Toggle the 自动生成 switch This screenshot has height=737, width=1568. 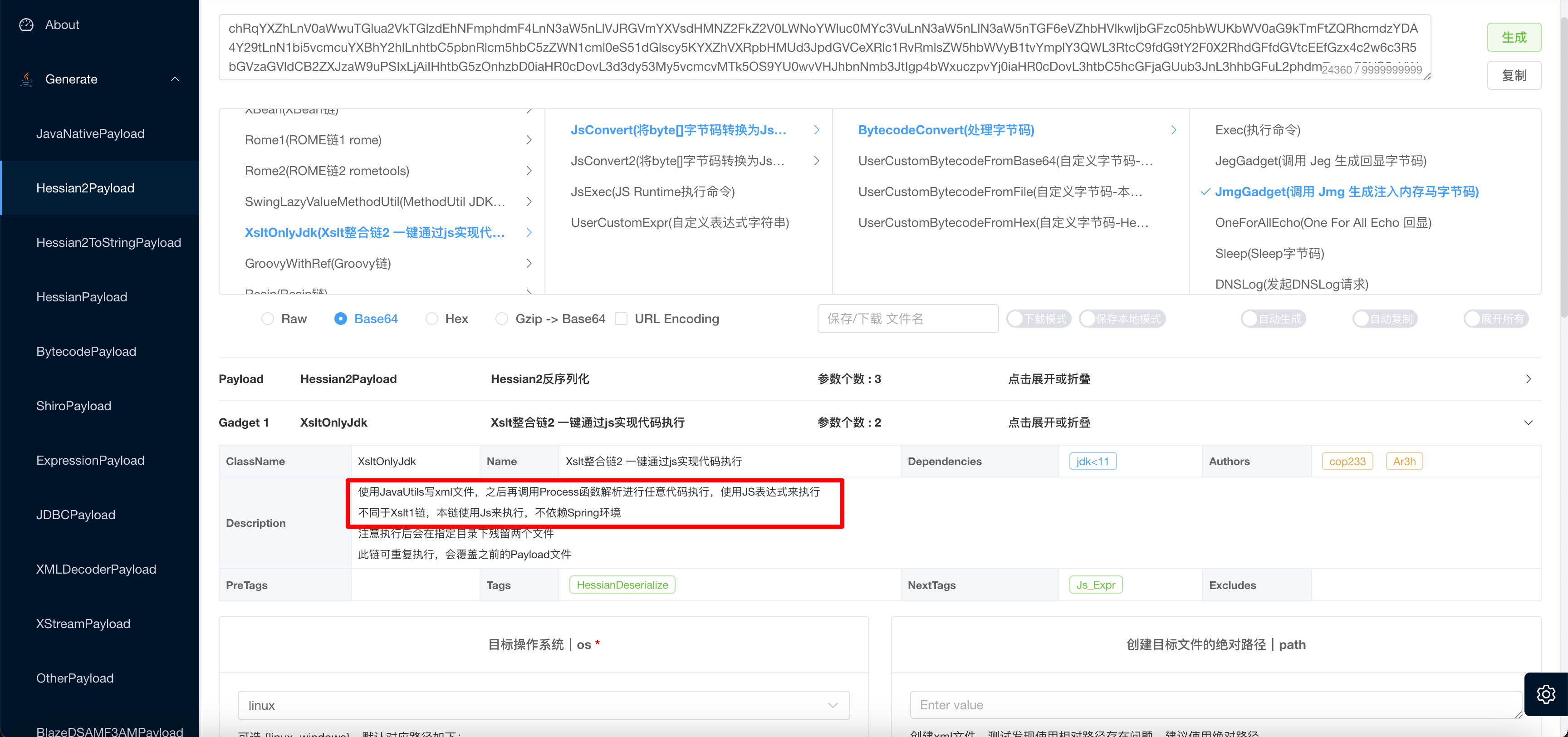point(1273,319)
